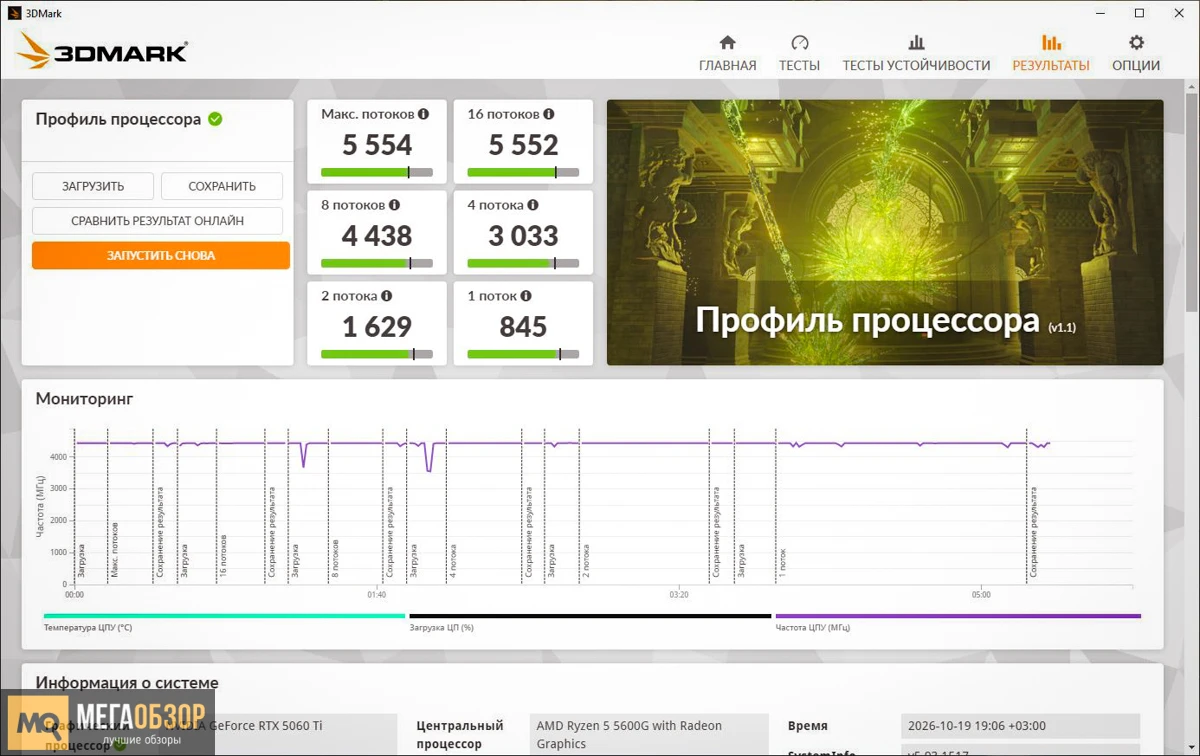Click СОХРАНИТЬ button
Image resolution: width=1200 pixels, height=756 pixels.
click(x=222, y=186)
